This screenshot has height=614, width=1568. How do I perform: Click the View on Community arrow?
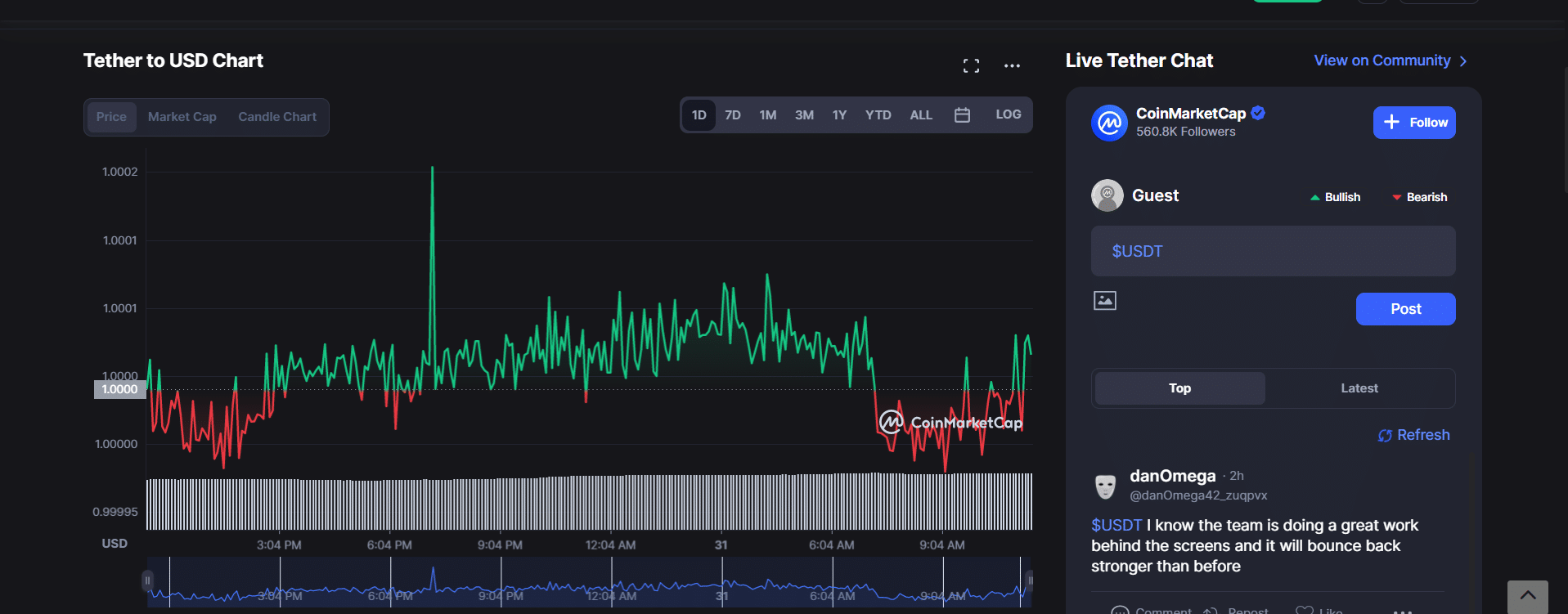click(1463, 61)
